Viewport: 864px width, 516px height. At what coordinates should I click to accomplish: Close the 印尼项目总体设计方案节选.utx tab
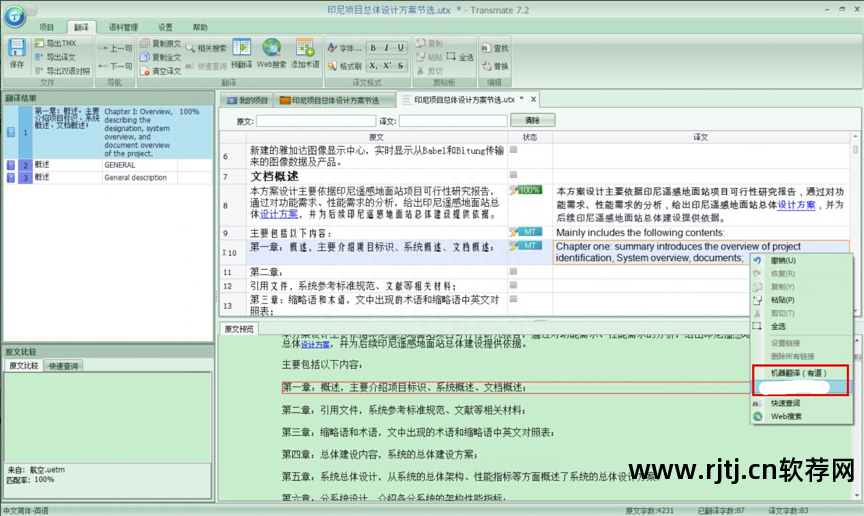[x=533, y=99]
